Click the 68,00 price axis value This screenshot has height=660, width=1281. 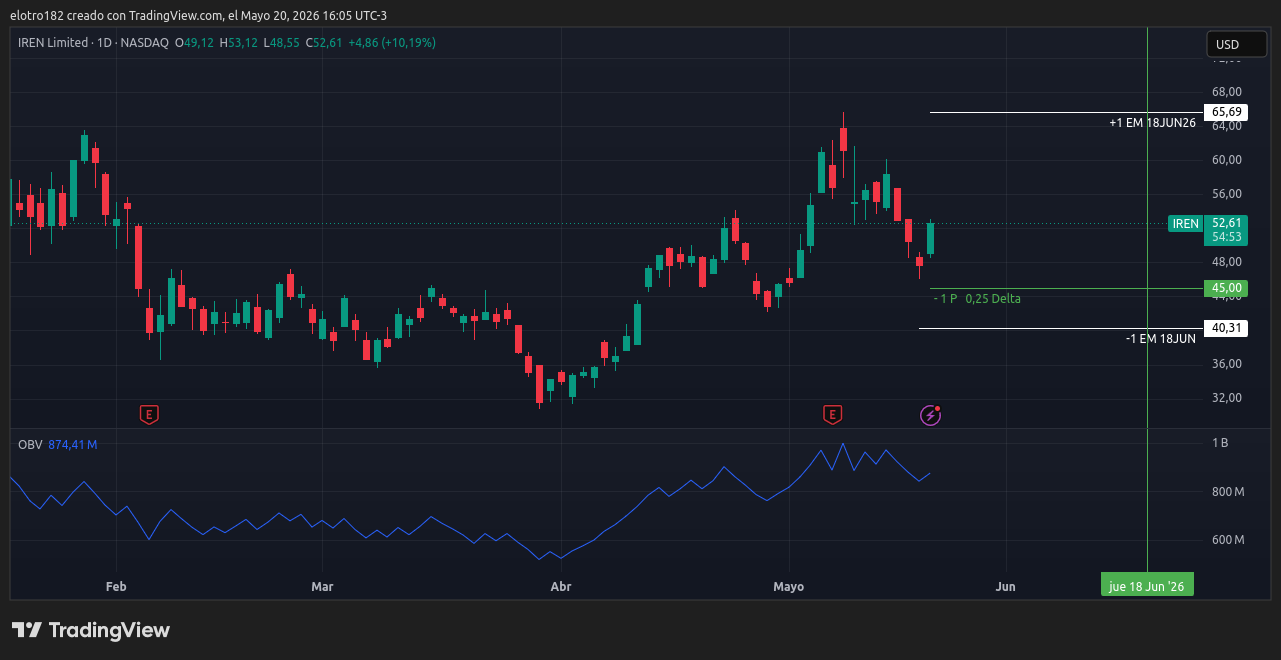[x=1226, y=92]
